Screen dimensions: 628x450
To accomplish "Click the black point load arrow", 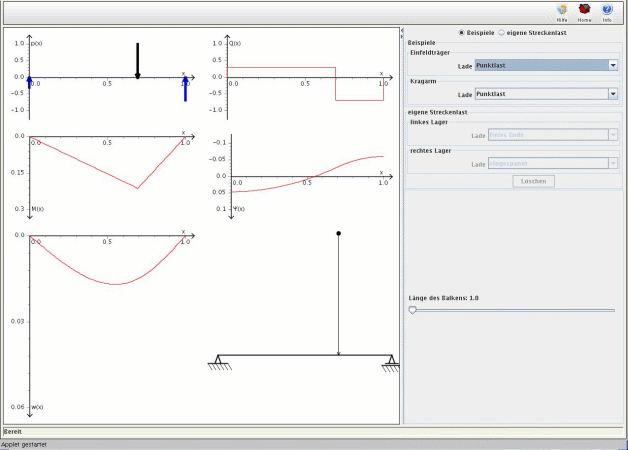I will point(138,60).
